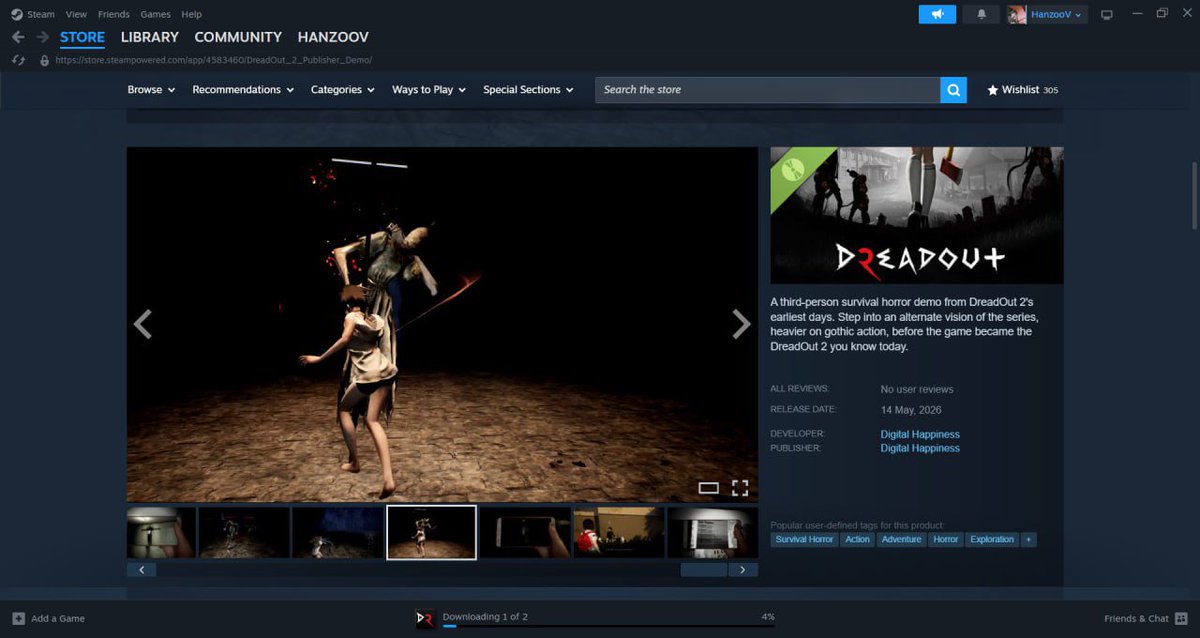The image size is (1200, 638).
Task: Select first screenshot thumbnail
Action: point(161,532)
